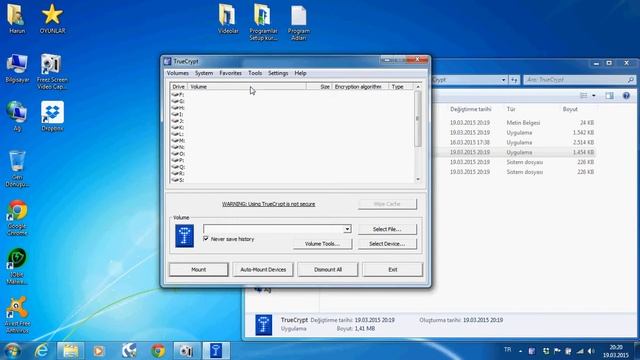This screenshot has height=360, width=640.
Task: Open the Favorites menu
Action: 230,73
